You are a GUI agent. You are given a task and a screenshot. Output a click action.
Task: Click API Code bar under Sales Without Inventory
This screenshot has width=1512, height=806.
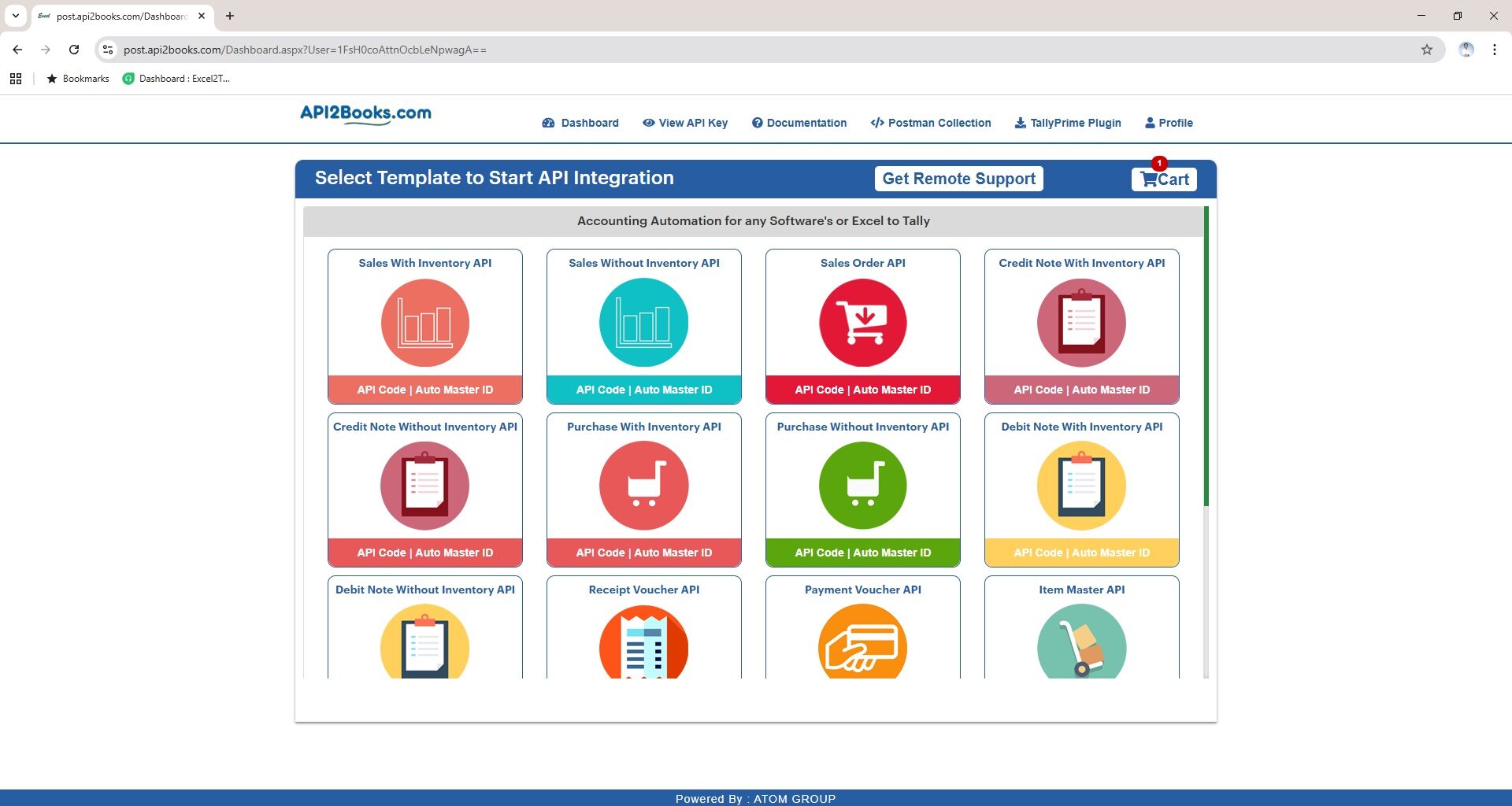[644, 390]
